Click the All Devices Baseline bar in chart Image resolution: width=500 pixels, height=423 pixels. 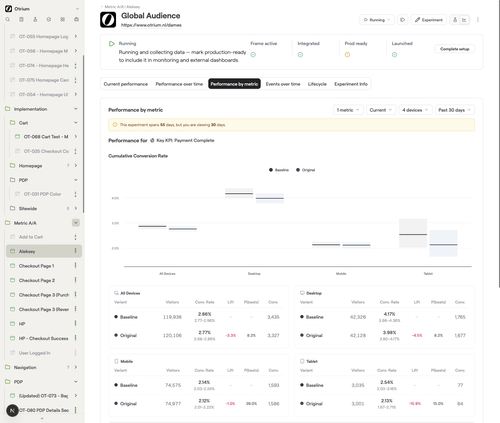pyautogui.click(x=152, y=226)
